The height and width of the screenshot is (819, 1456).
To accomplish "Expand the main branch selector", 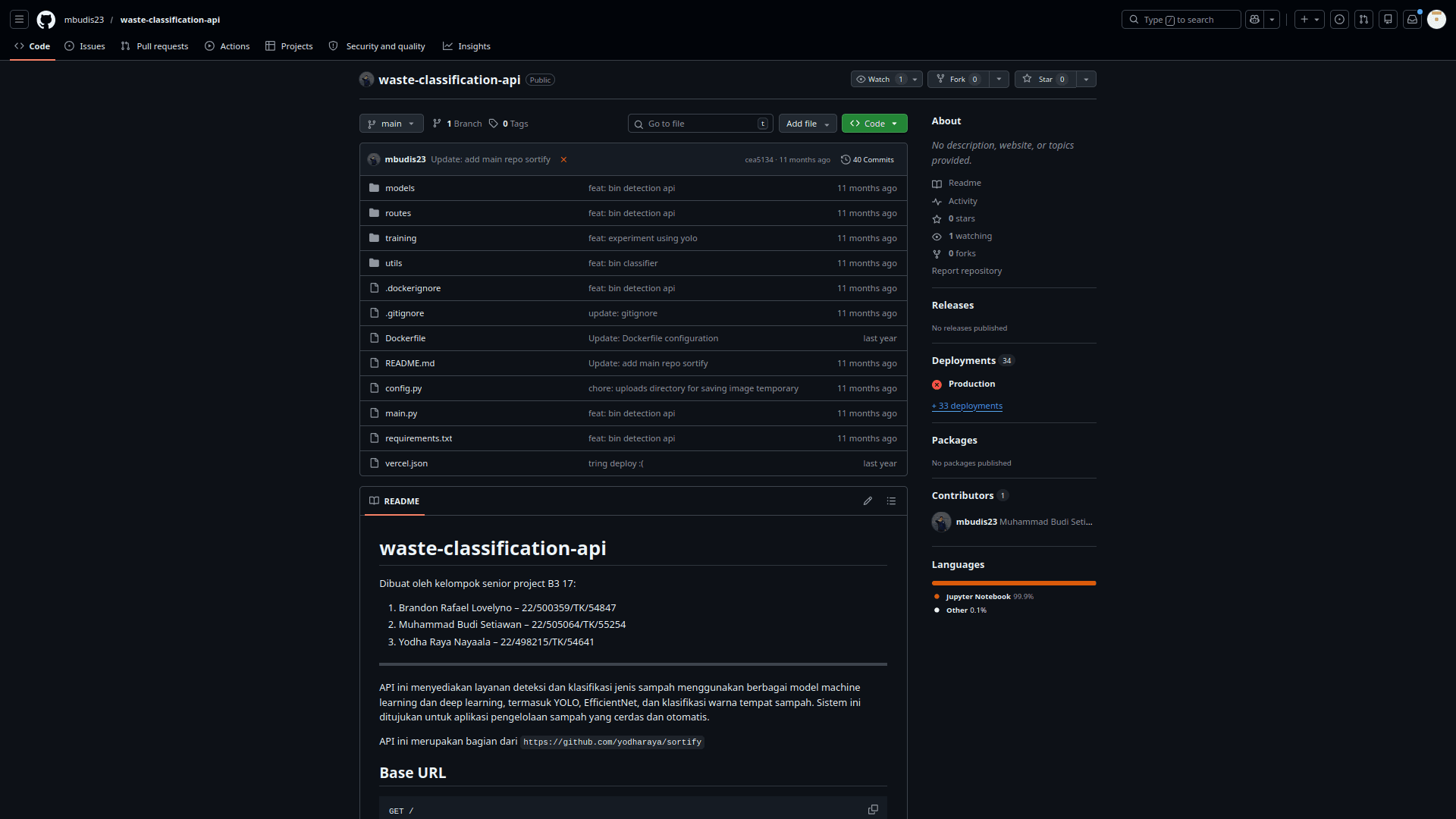I will click(391, 124).
